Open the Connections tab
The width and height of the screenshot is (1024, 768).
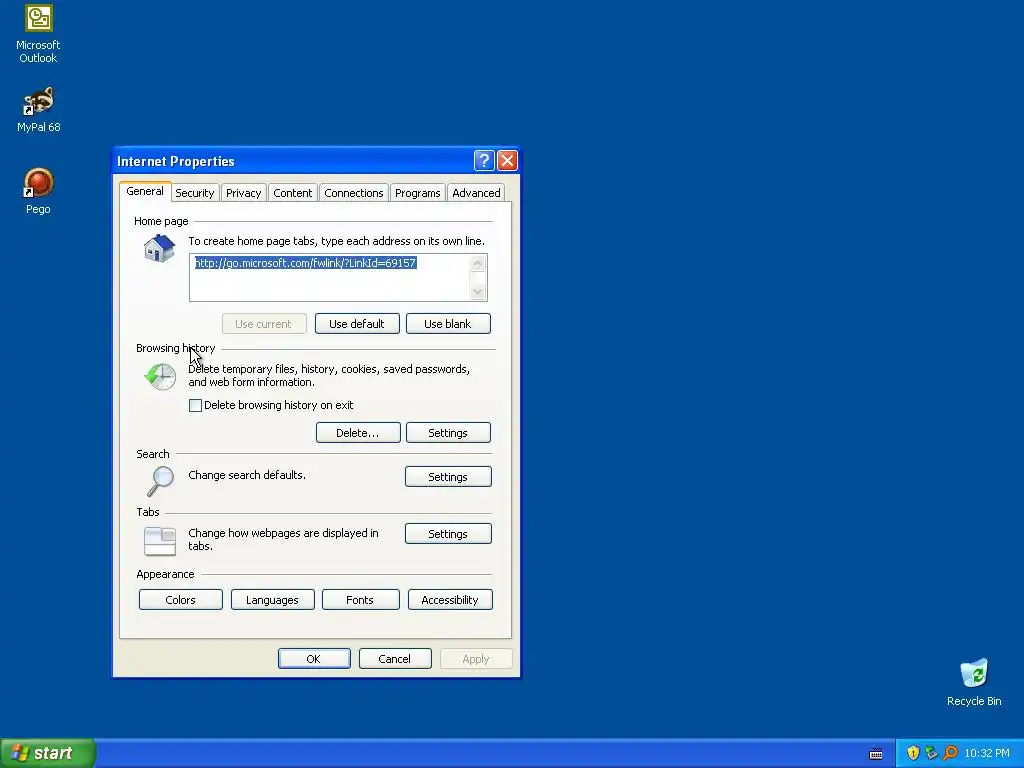coord(353,193)
